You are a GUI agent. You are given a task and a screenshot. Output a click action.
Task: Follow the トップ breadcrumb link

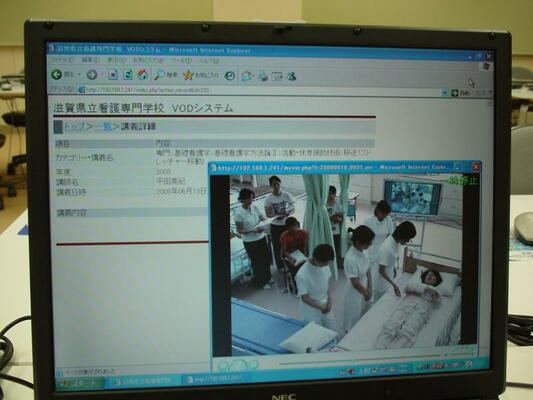(75, 126)
